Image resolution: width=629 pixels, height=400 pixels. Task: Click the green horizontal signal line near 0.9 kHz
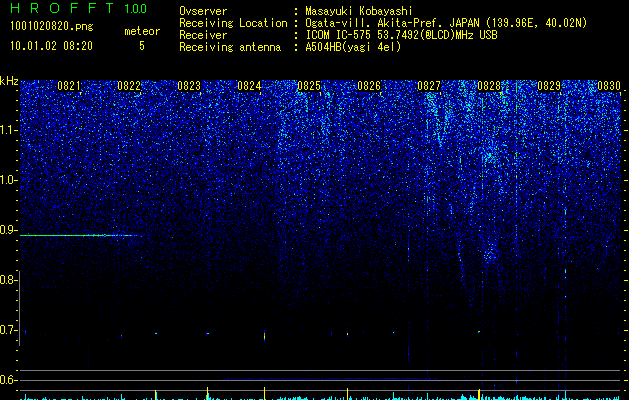click(80, 236)
